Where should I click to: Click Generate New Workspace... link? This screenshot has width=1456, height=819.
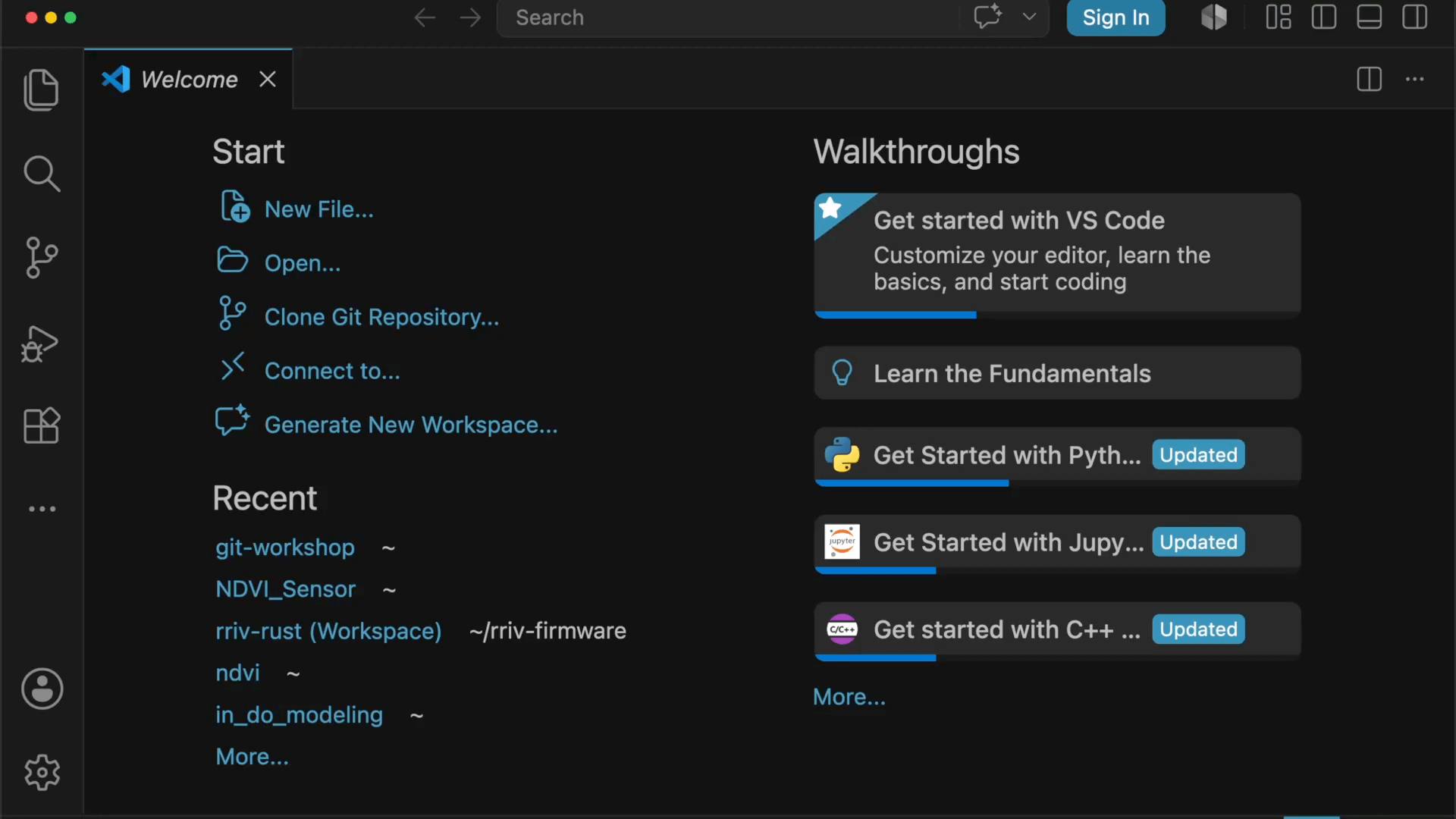coord(411,425)
